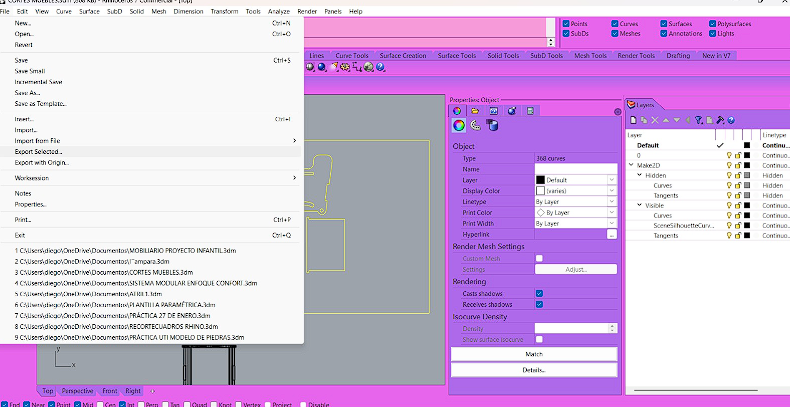Choose Print from File menu
790x407 pixels.
coord(151,220)
